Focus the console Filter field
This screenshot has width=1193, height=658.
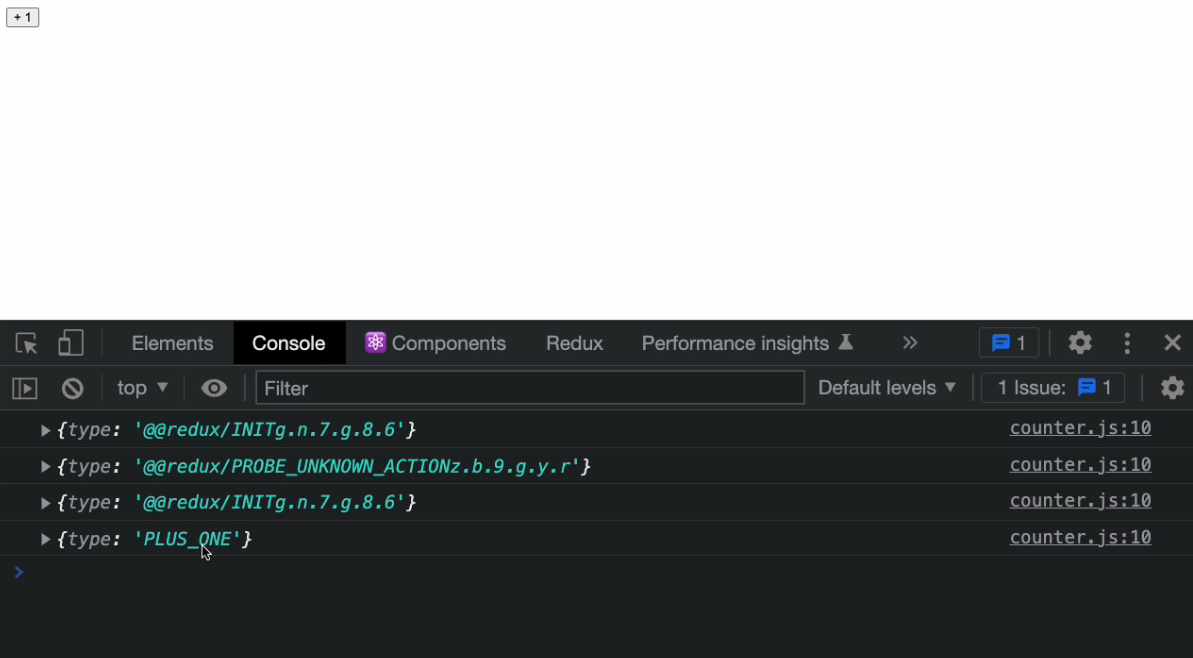click(x=530, y=388)
